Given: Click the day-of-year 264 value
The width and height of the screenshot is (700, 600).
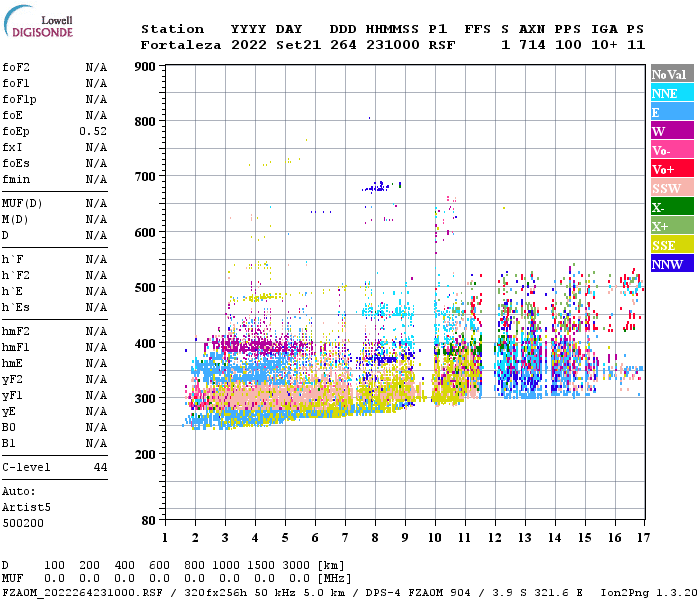Looking at the screenshot, I should pyautogui.click(x=343, y=45).
